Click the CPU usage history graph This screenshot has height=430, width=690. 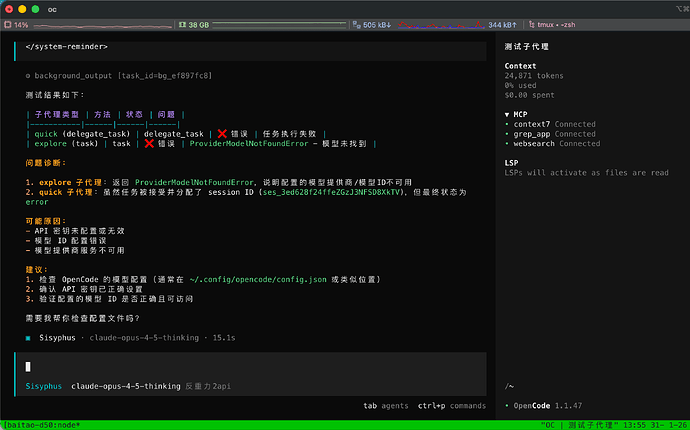[x=103, y=26]
